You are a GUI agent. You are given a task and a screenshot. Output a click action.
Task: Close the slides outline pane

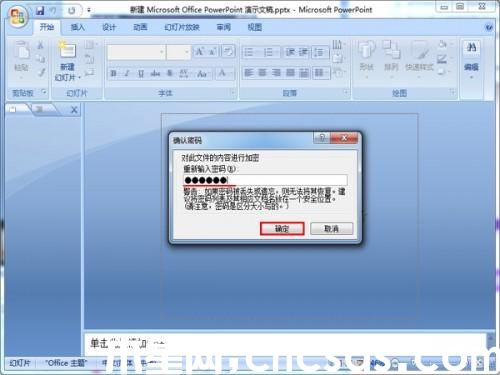(x=74, y=109)
